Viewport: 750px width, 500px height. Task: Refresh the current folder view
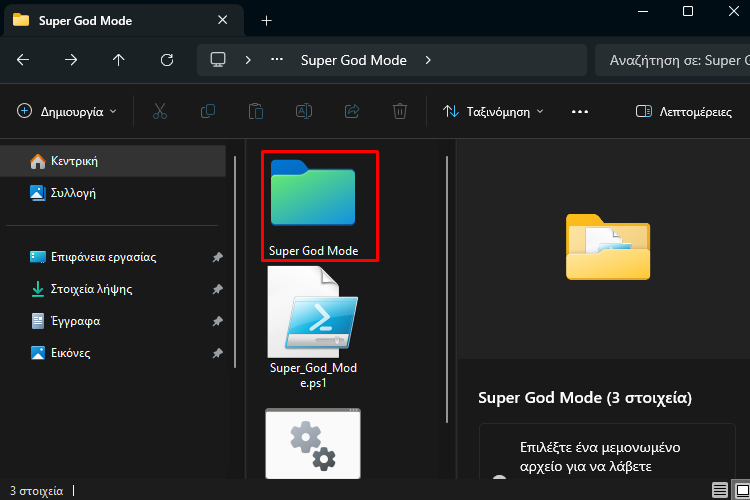click(x=167, y=60)
